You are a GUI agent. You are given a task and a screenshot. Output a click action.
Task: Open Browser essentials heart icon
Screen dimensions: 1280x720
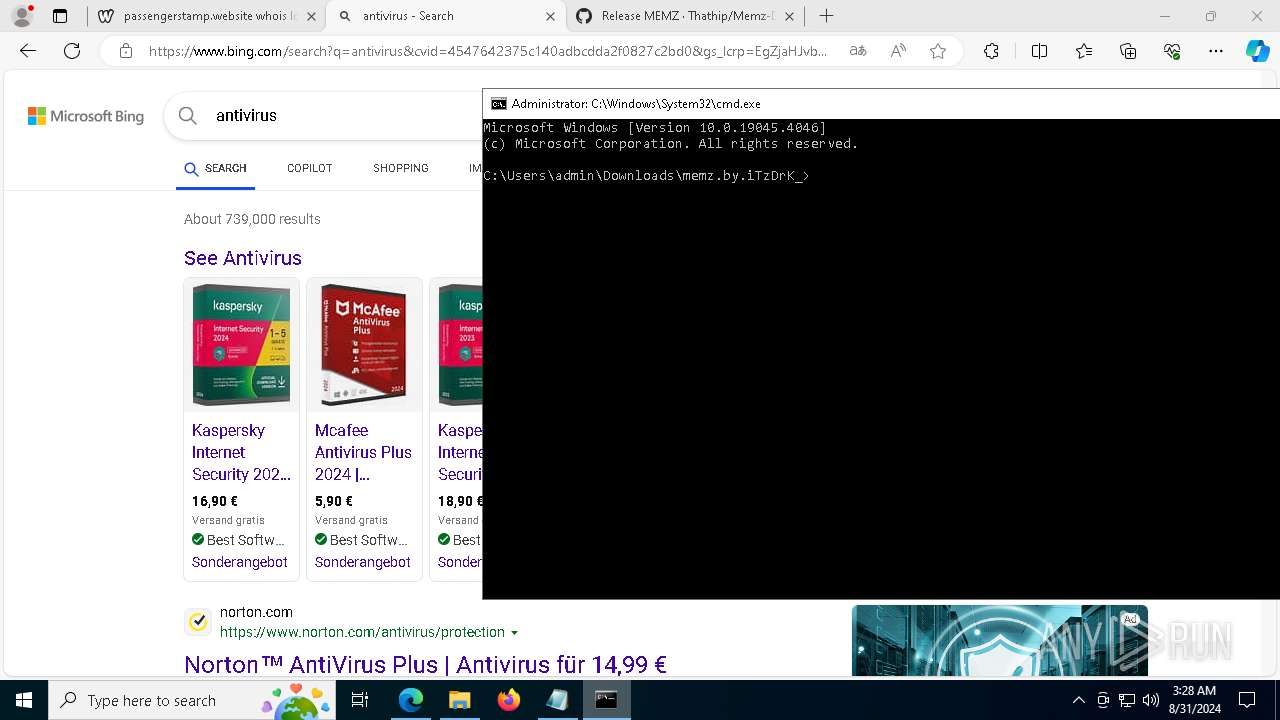point(1172,52)
